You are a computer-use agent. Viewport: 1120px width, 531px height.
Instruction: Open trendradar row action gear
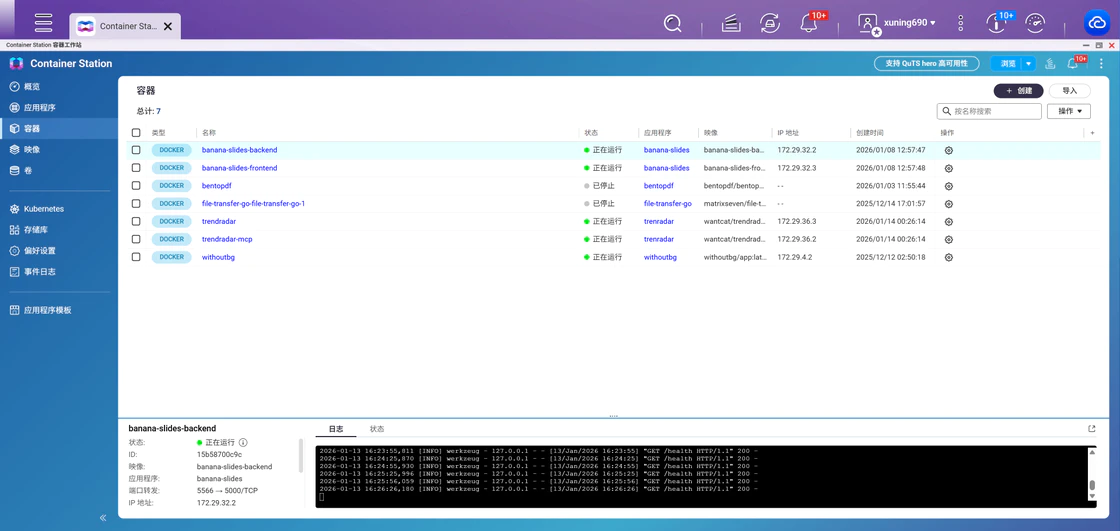coord(949,222)
